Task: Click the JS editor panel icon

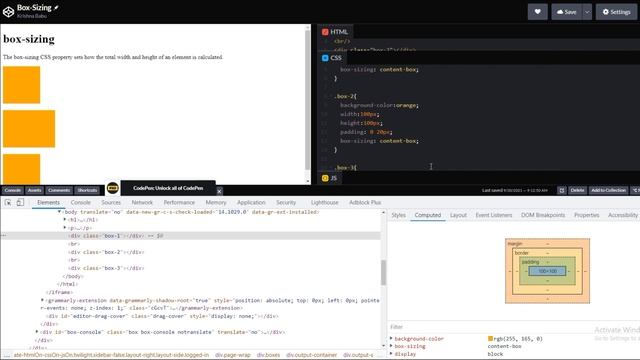Action: tap(325, 178)
